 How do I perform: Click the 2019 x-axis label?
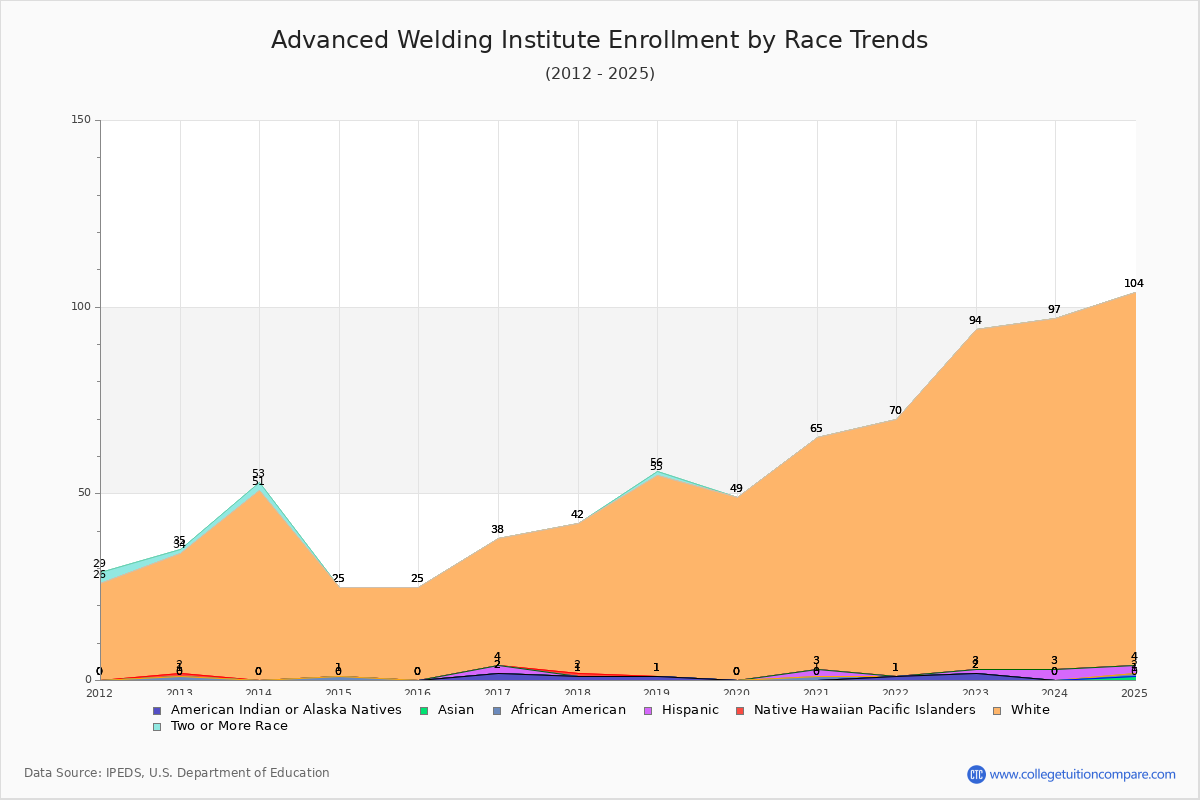657,693
